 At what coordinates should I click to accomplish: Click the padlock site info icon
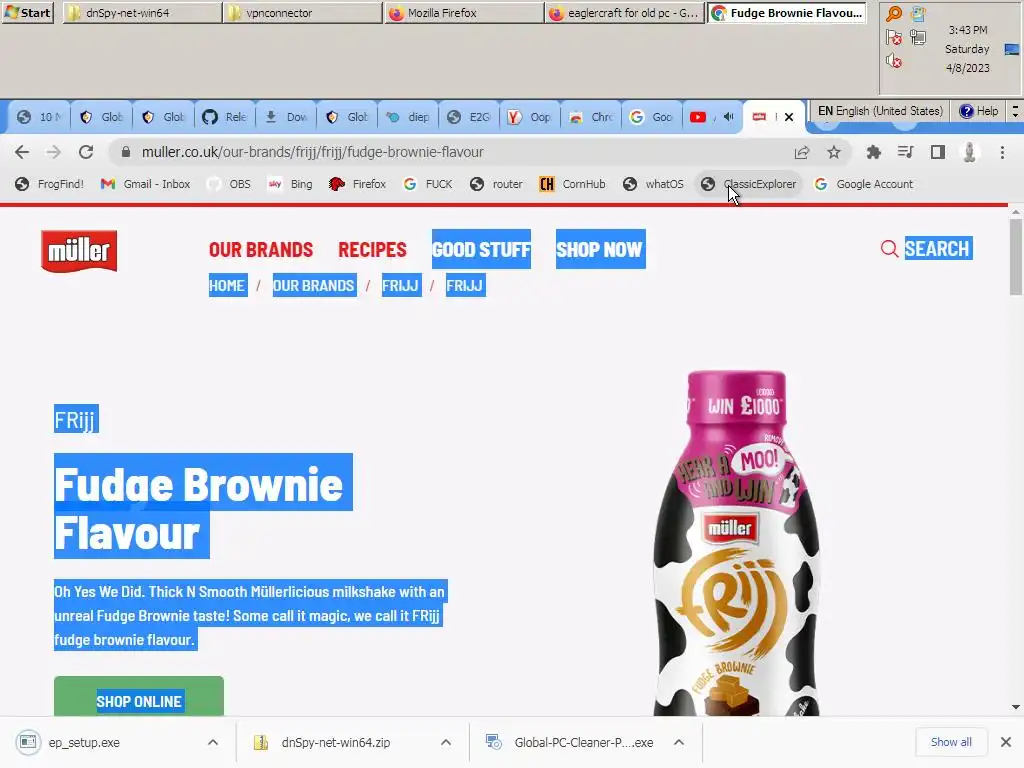126,152
